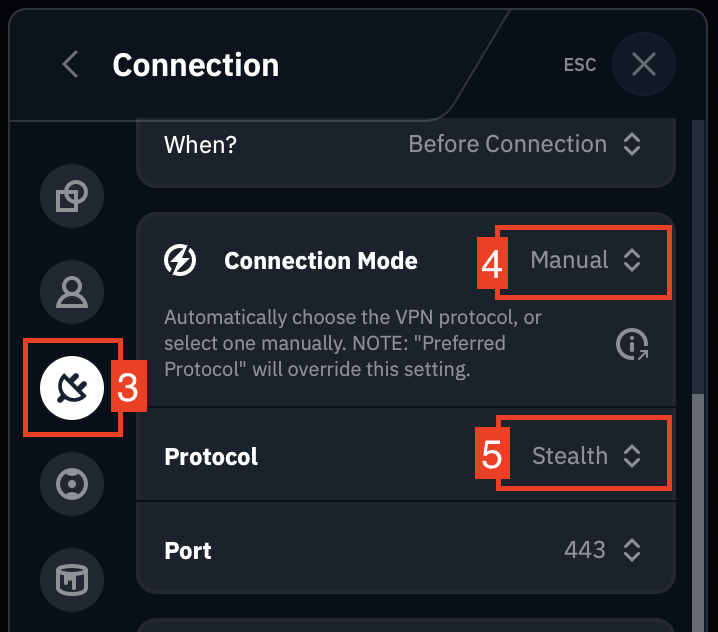The image size is (718, 632).
Task: Open the General preferences sidebar icon
Action: coord(72,196)
